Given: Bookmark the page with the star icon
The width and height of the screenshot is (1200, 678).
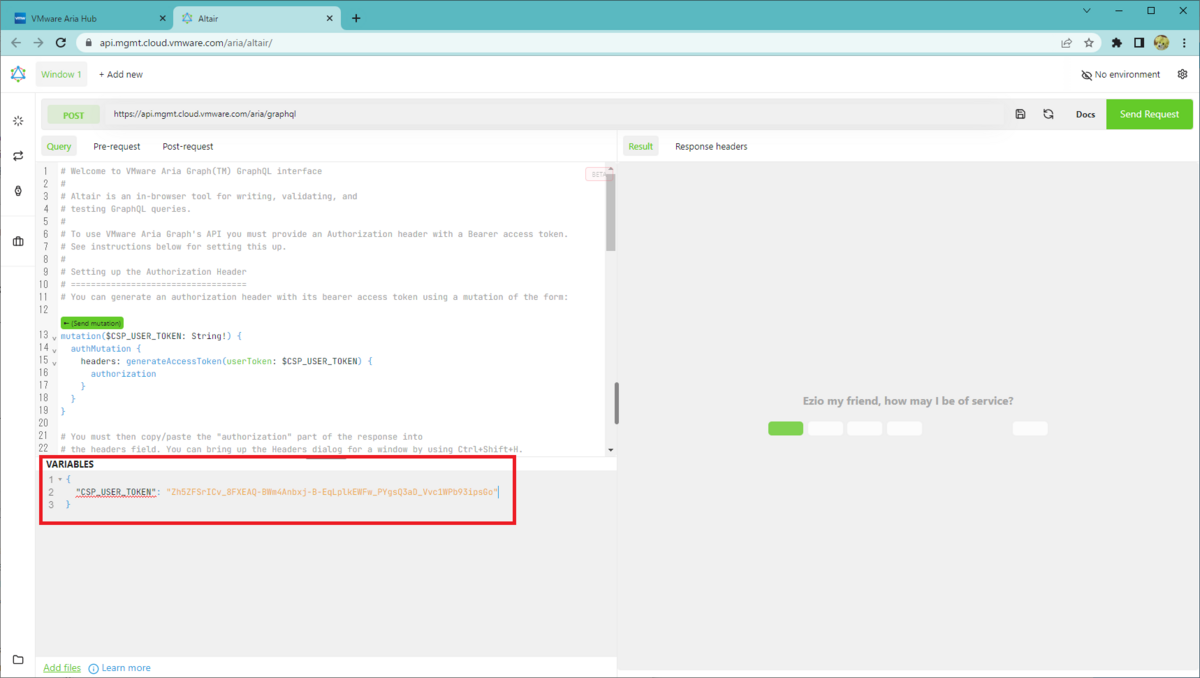Looking at the screenshot, I should pyautogui.click(x=1089, y=43).
